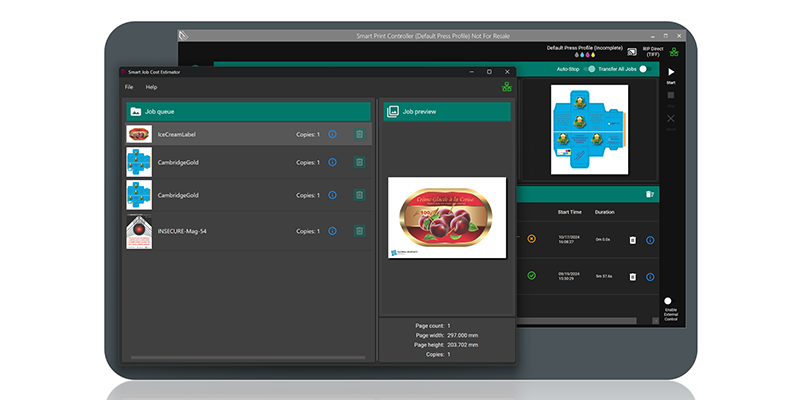This screenshot has width=800, height=400.
Task: Delete the IceCreamLabel job from queue
Action: click(359, 134)
